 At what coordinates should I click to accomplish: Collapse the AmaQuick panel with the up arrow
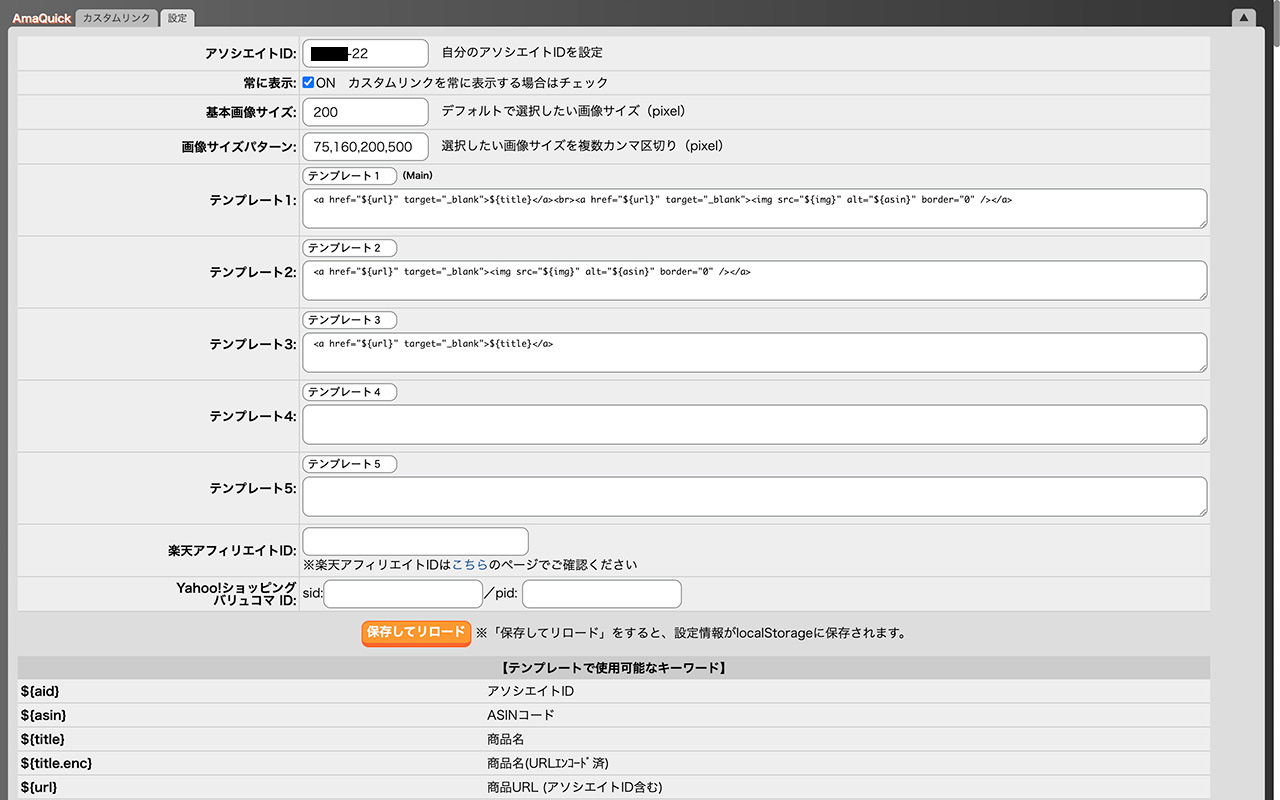(1243, 17)
